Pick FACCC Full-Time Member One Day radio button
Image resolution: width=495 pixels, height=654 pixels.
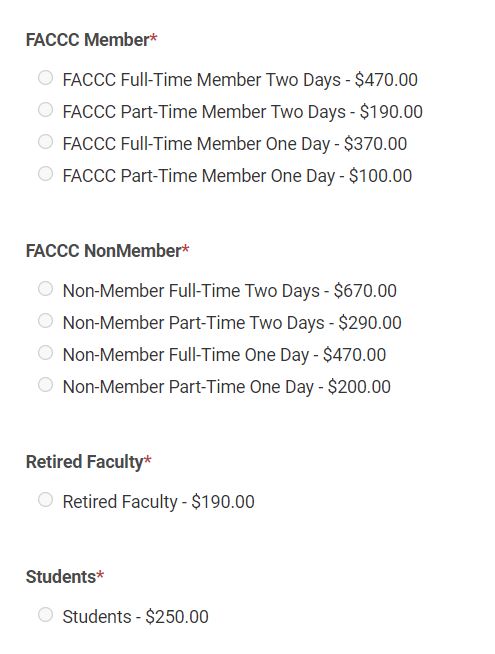(45, 141)
